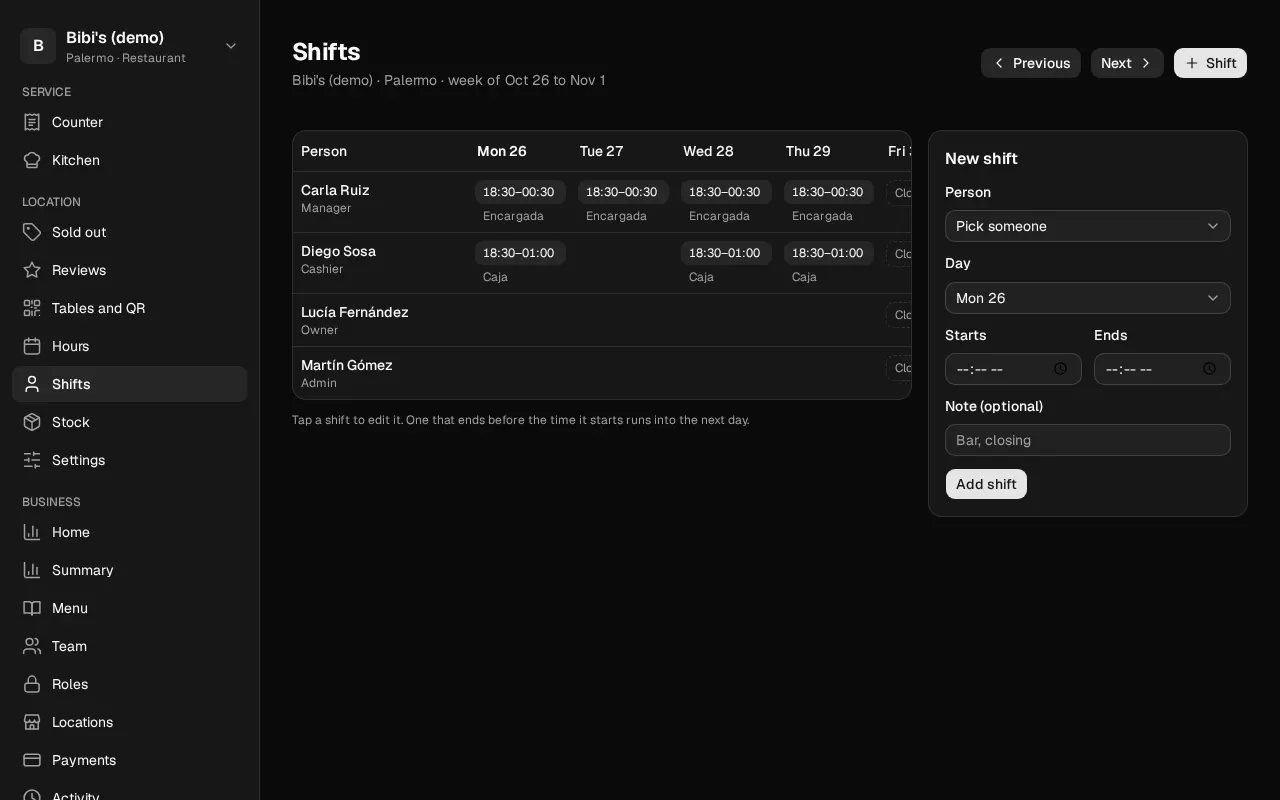Navigate to Summary in the sidebar
Screen dimensions: 1280x800
click(130, 570)
